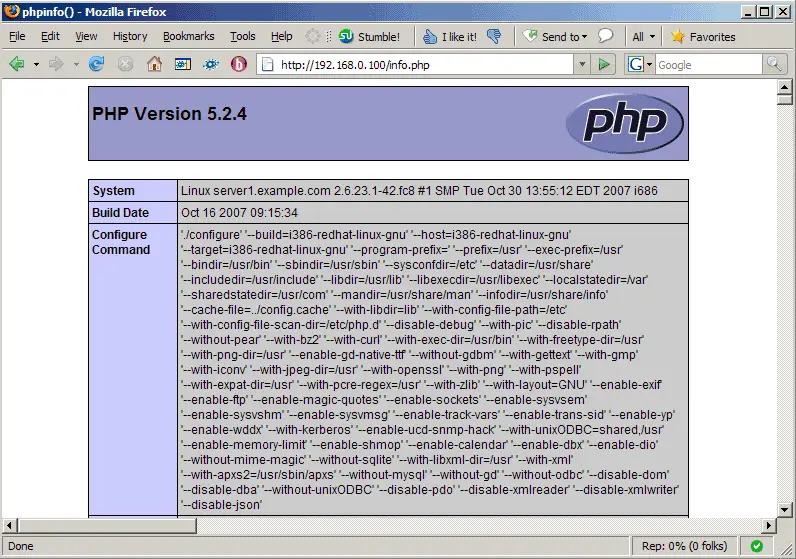Screen dimensions: 796x559
Task: Click the PHP logo image
Action: pos(625,123)
